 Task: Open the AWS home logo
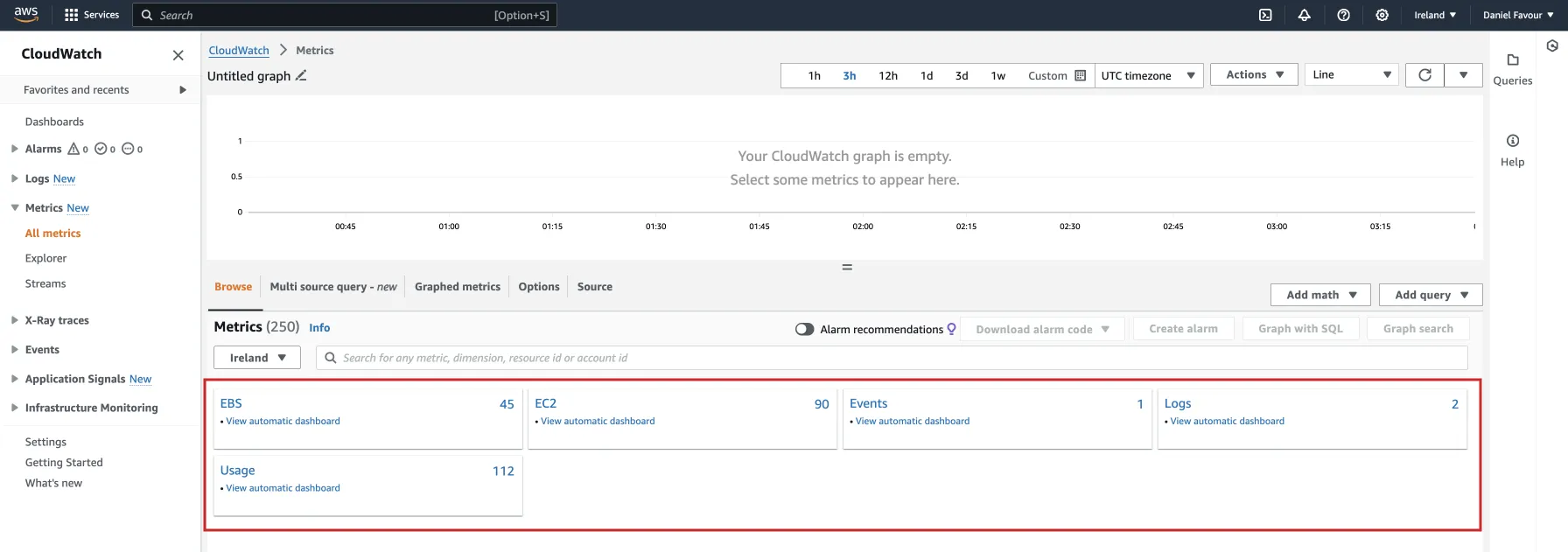pos(25,15)
